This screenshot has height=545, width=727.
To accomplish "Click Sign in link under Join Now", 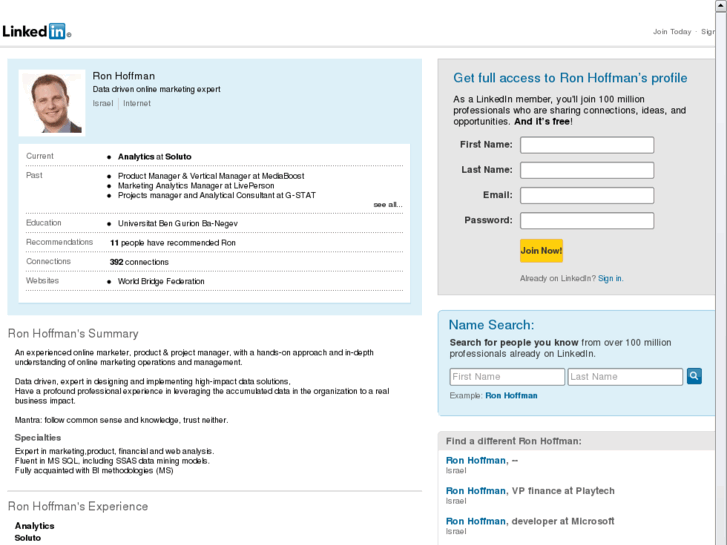I will point(610,278).
